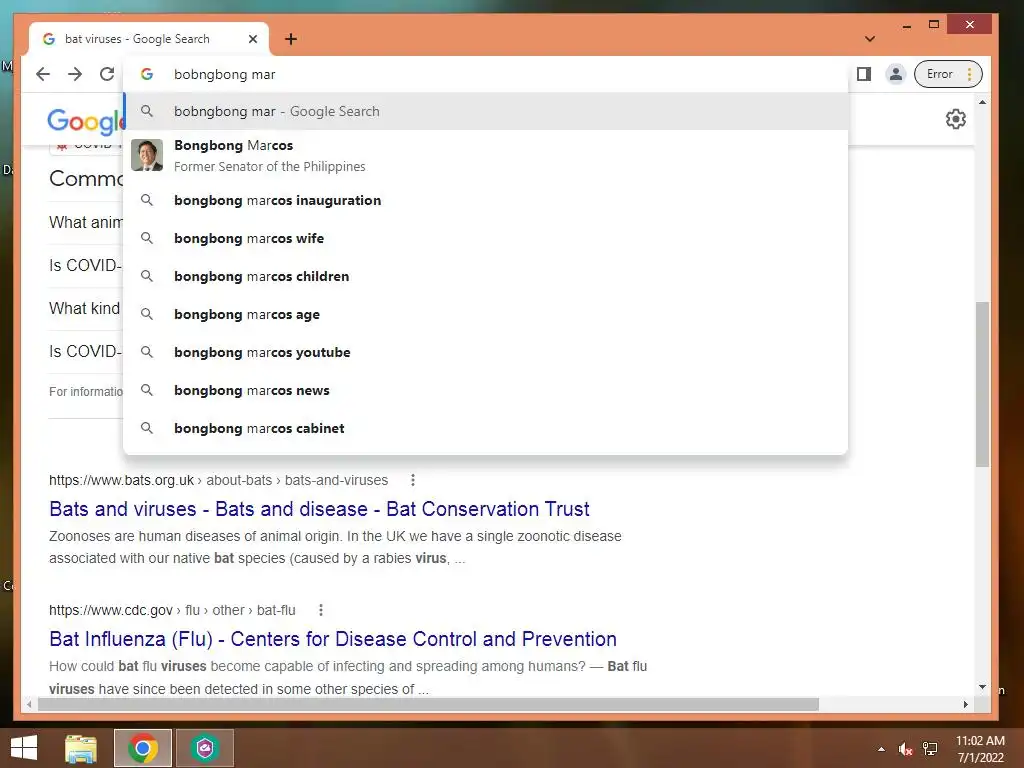
Task: Click search icon beside 'marcos inauguration' suggestion
Action: click(147, 200)
